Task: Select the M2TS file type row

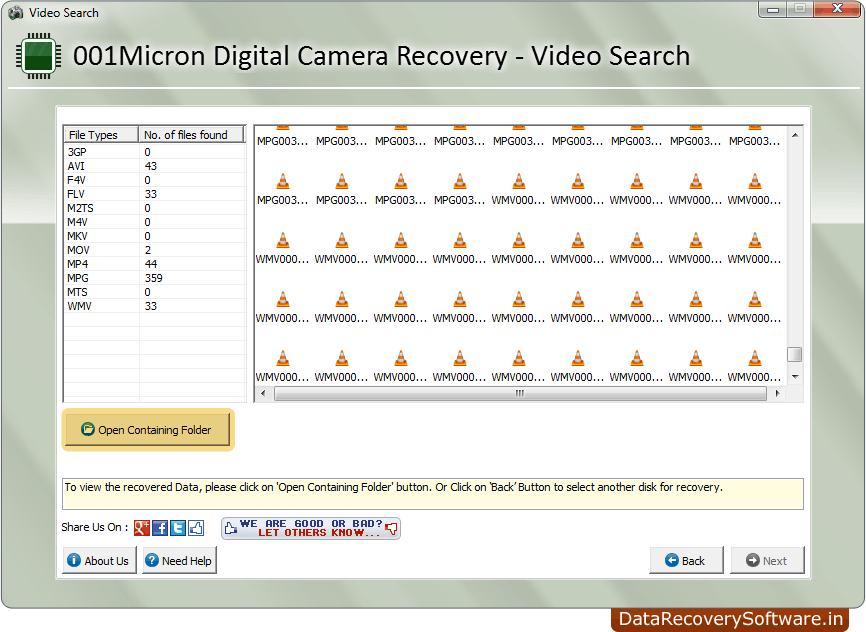Action: click(x=155, y=208)
